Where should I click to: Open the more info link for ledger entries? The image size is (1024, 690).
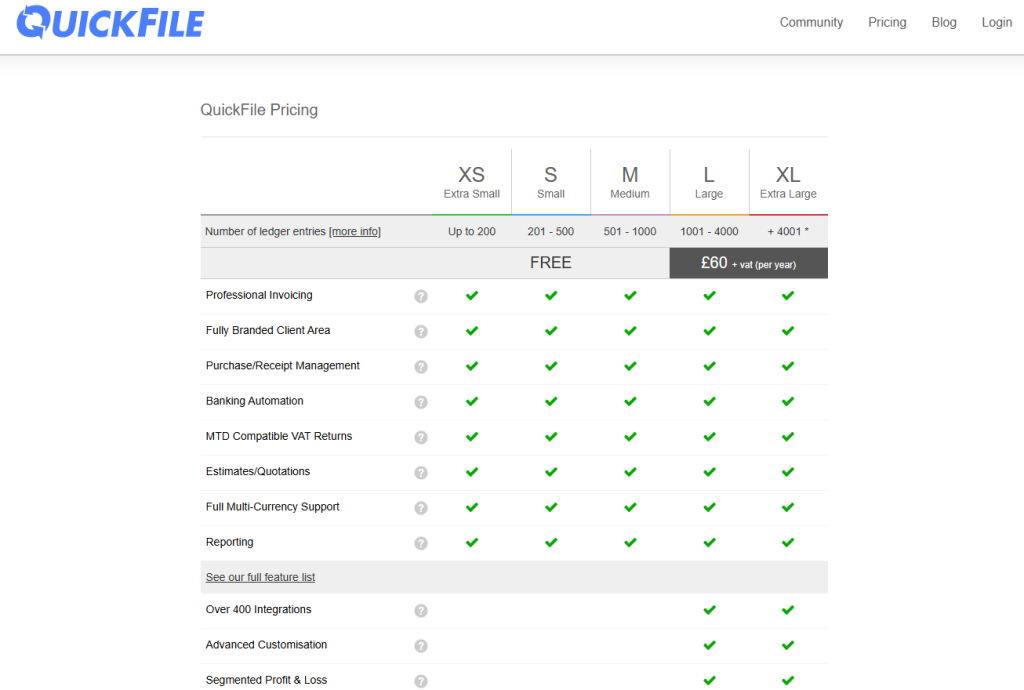355,232
